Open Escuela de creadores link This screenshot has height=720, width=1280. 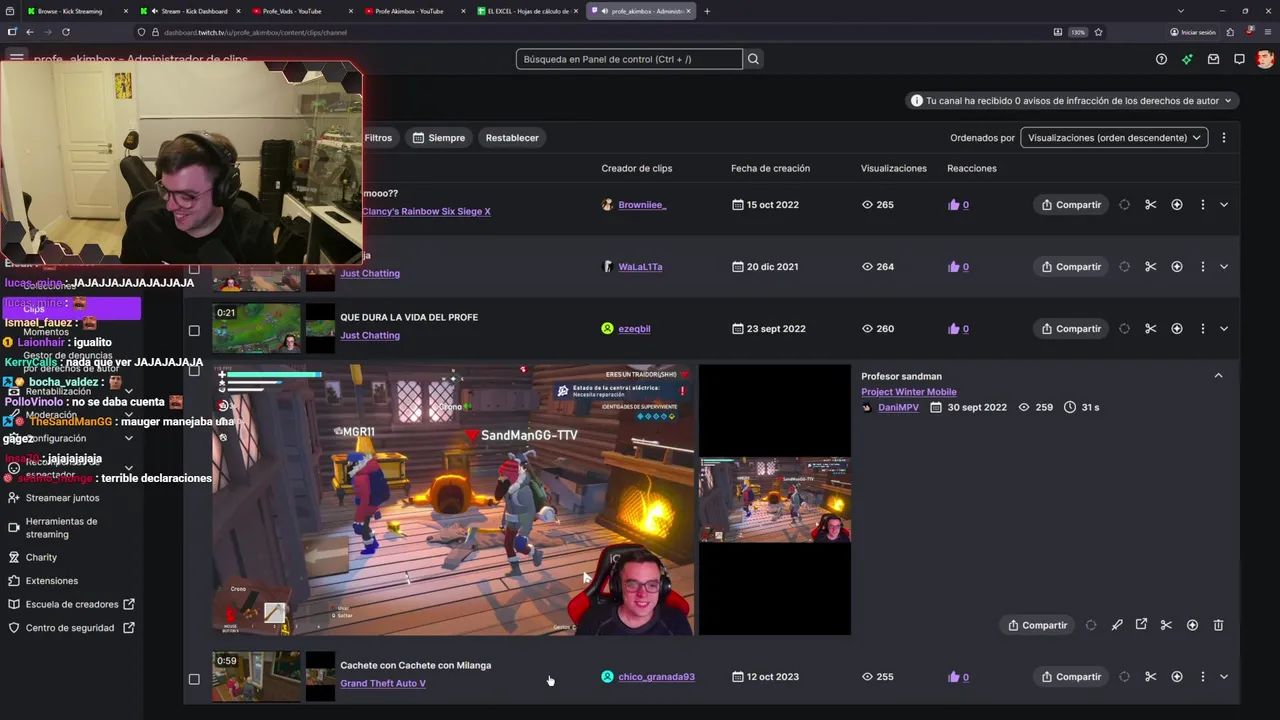pos(72,604)
